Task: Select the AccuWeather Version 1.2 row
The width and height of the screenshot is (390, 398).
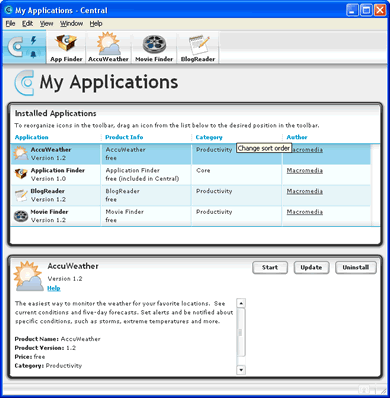Action: [x=190, y=154]
